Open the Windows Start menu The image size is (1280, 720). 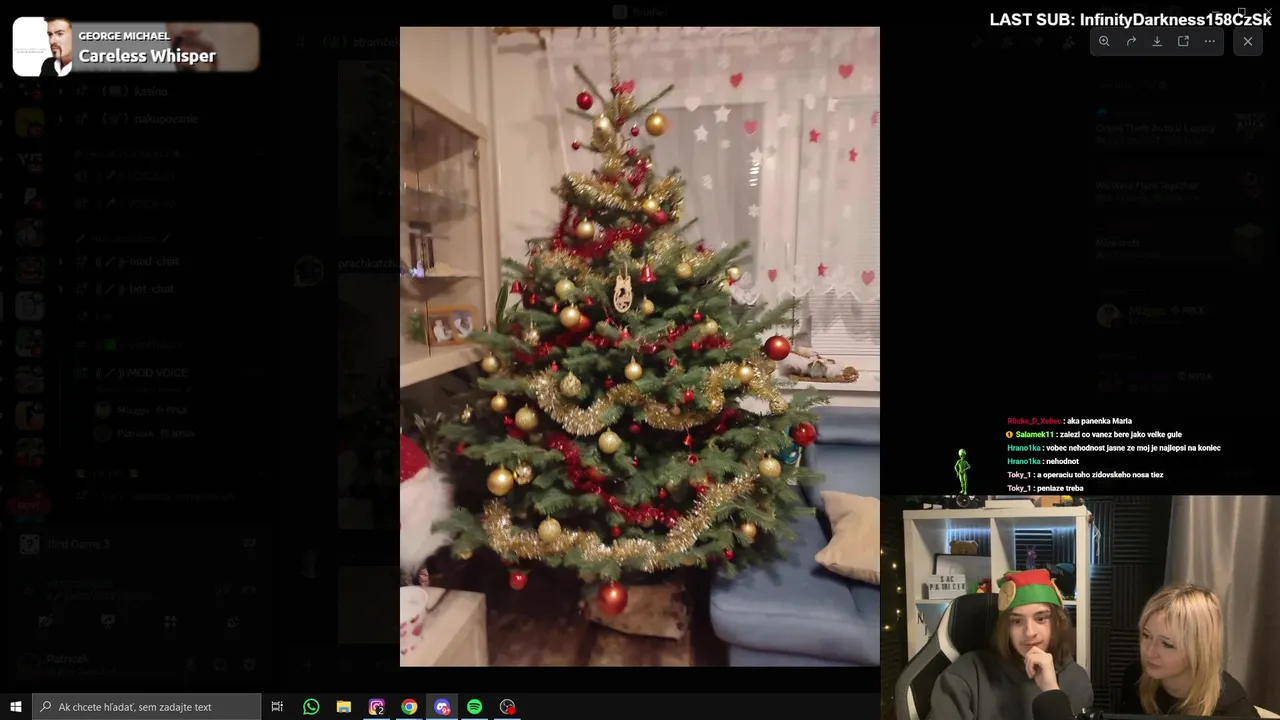[16, 707]
